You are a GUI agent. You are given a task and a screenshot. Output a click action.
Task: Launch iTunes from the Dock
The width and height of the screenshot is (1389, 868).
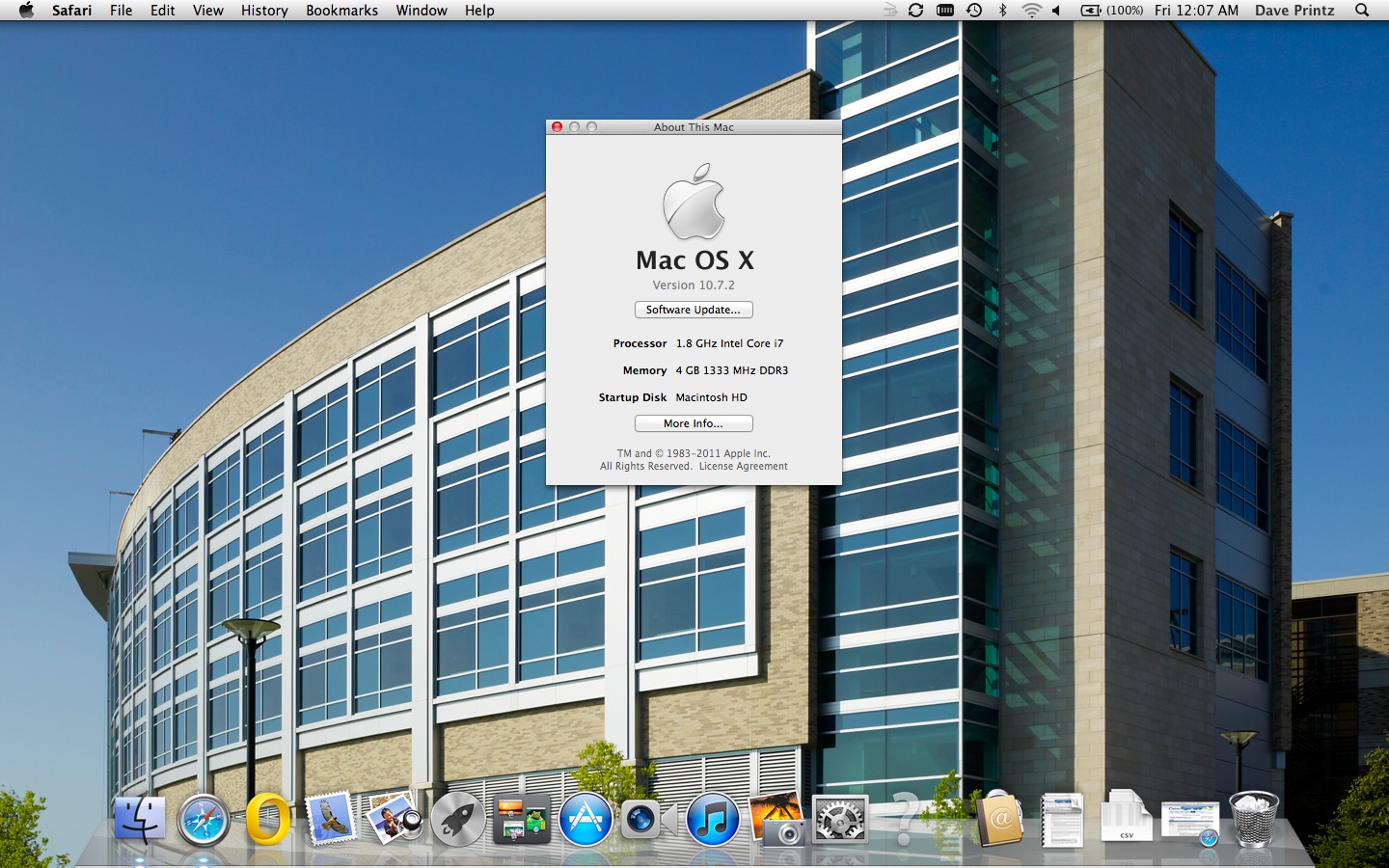pyautogui.click(x=713, y=820)
